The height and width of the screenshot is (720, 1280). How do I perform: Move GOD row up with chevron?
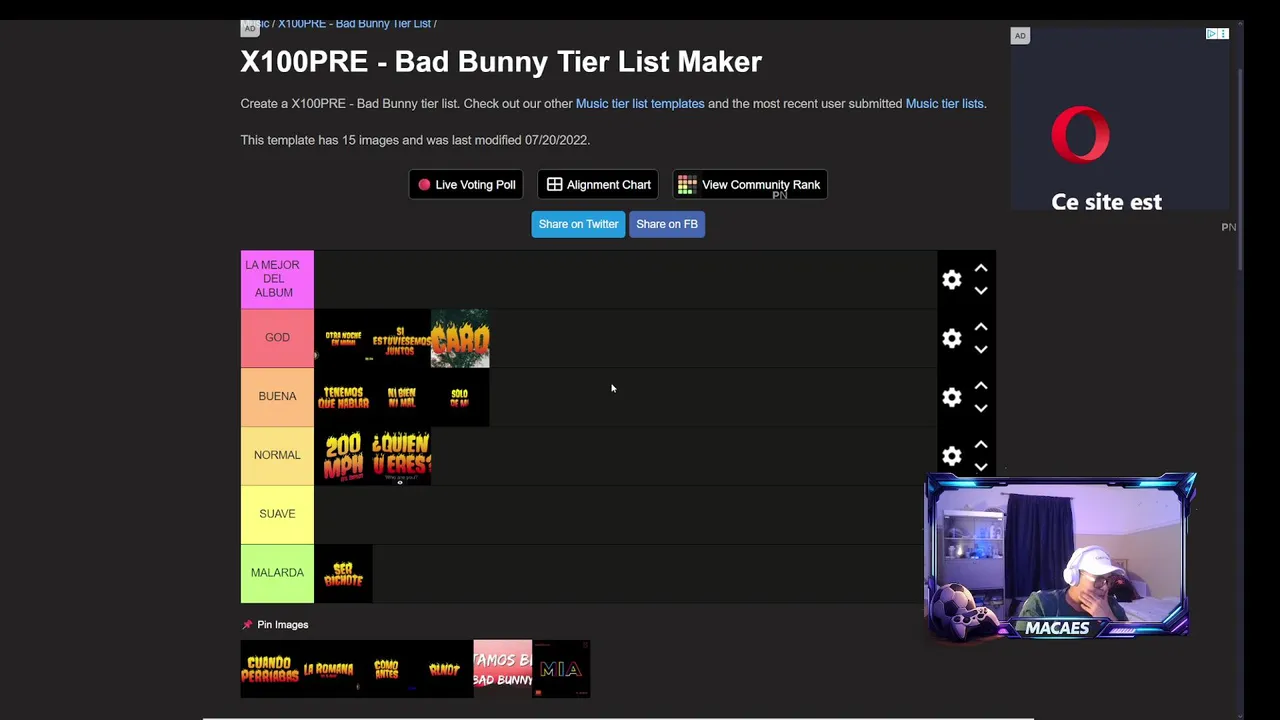981,327
